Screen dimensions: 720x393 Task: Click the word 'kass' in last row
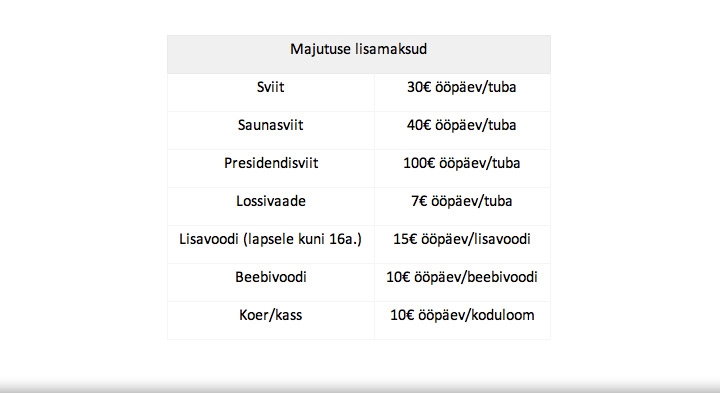click(288, 315)
